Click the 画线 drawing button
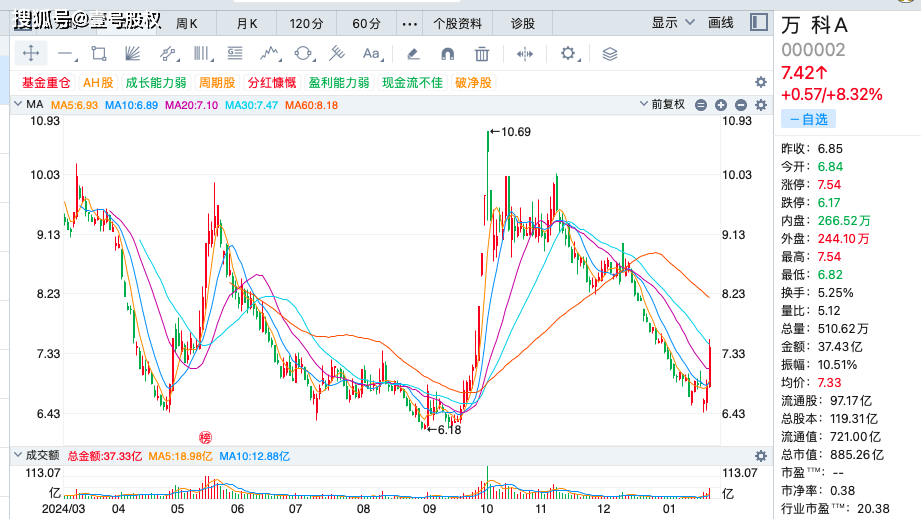Screen dimensions: 921x519 [721, 23]
